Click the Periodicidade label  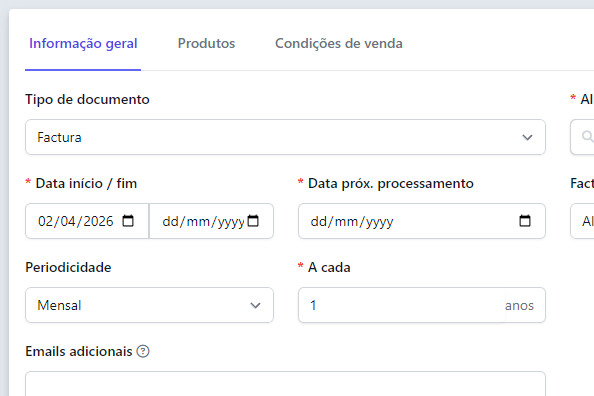(x=68, y=268)
